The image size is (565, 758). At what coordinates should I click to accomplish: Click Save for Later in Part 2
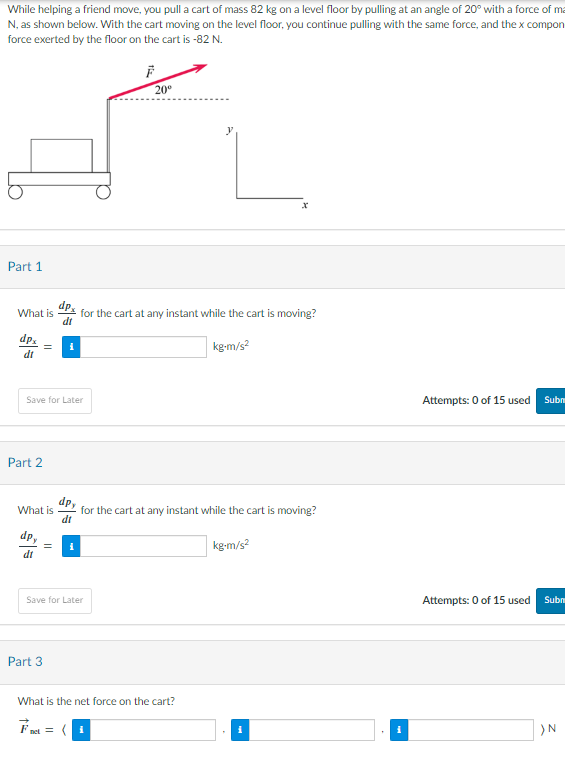point(55,601)
